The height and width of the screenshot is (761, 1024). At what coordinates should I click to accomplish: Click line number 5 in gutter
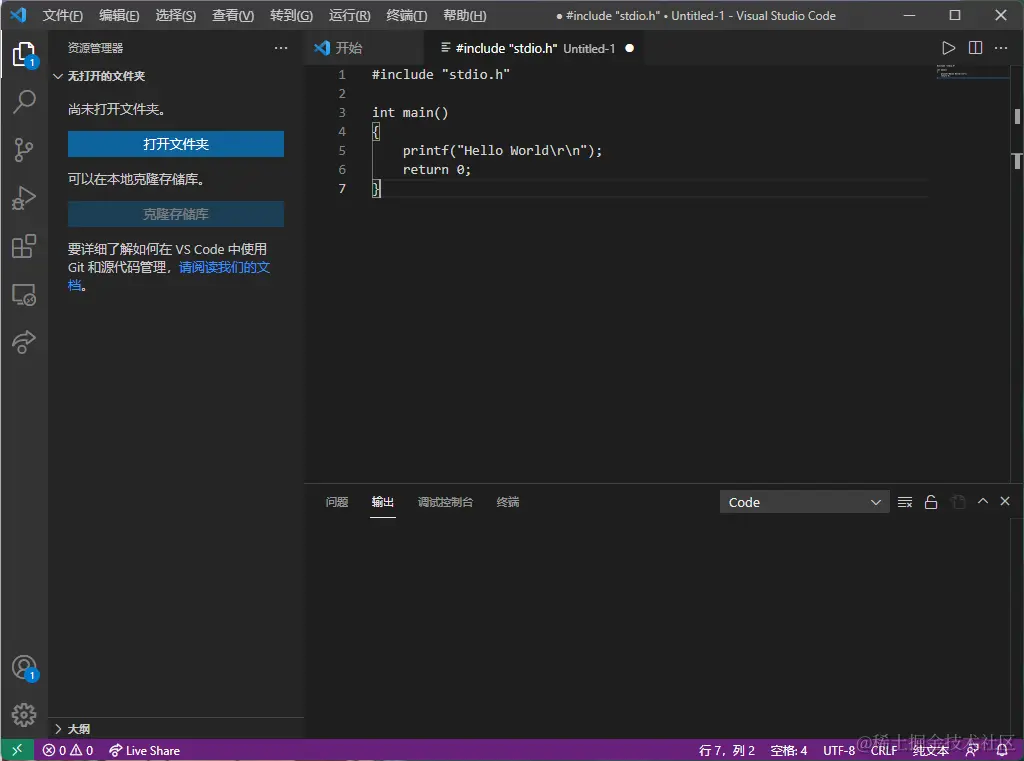[x=342, y=150]
